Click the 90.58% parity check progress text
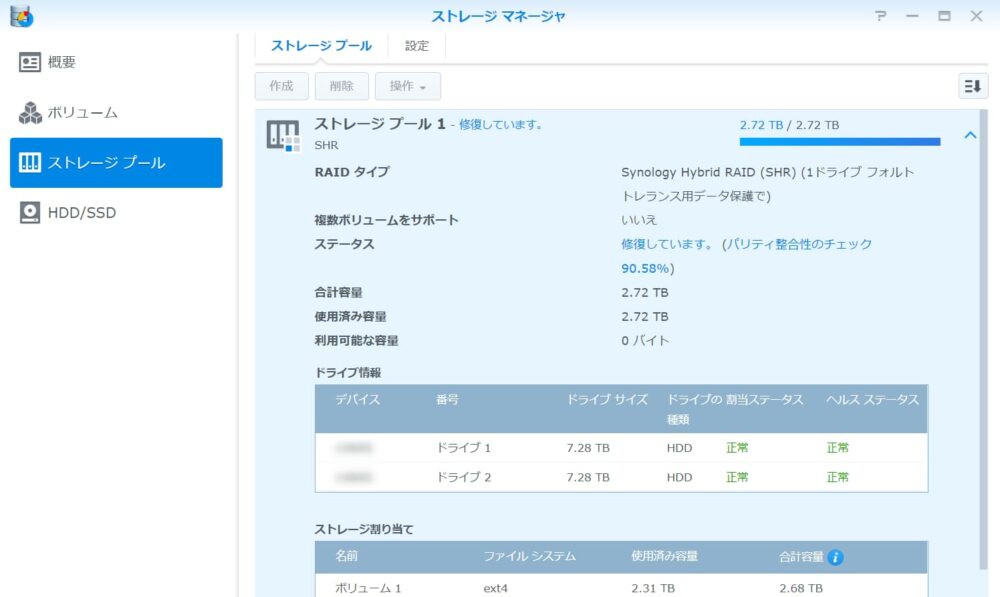Screen dimensions: 1000x597 (645, 269)
